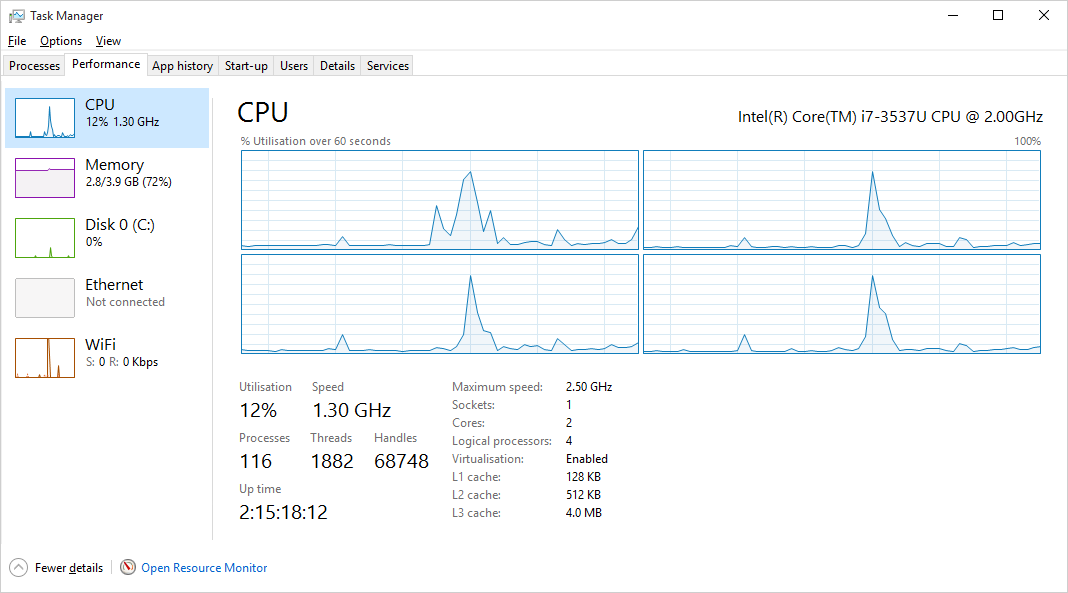The image size is (1068, 593).
Task: Switch to the Users tab
Action: coord(294,66)
